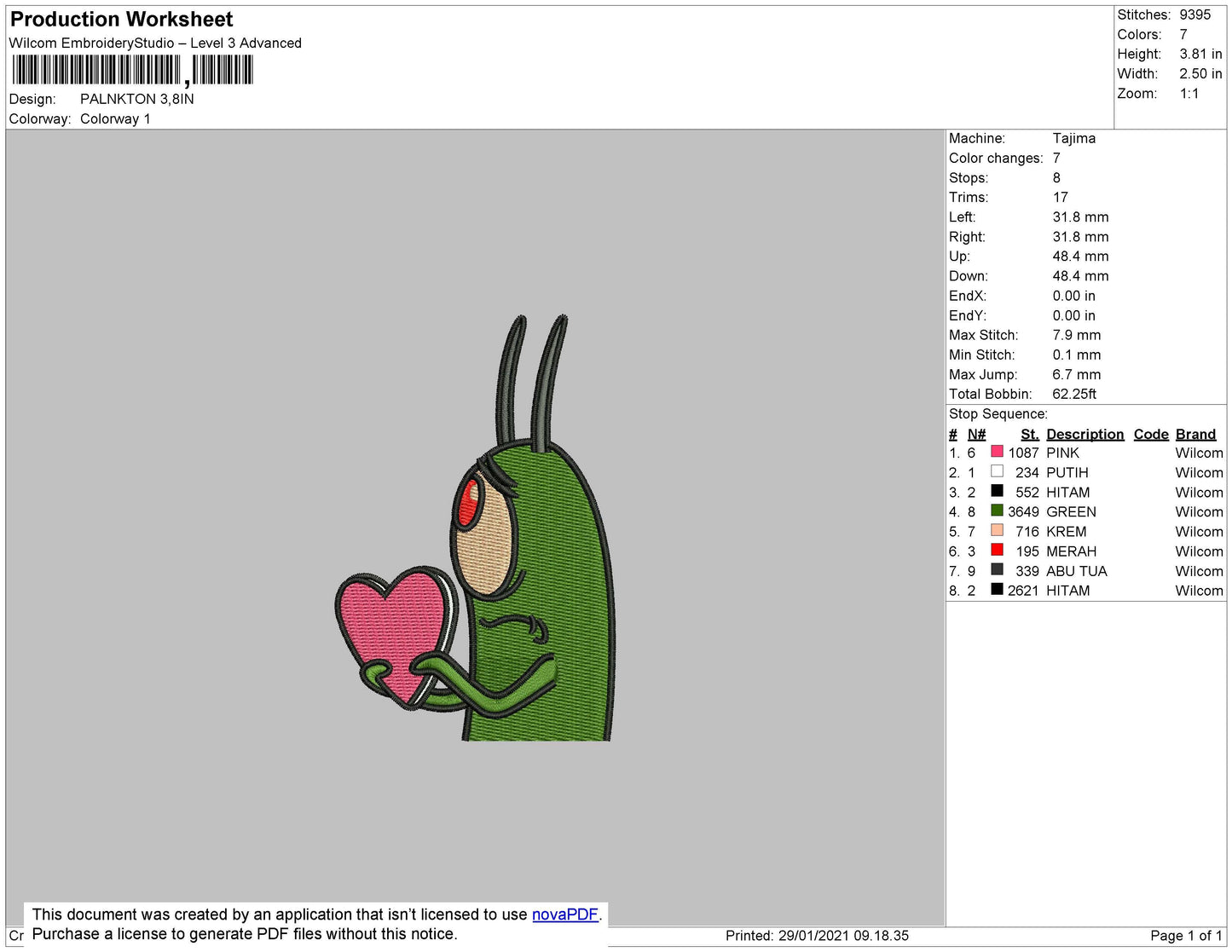Click the design name PALNKTON 3,8IN

click(137, 99)
